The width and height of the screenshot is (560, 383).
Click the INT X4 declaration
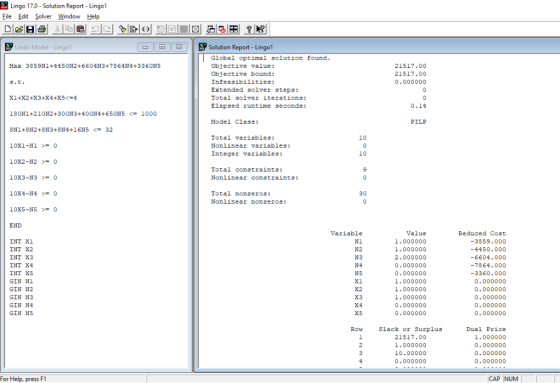(21, 265)
